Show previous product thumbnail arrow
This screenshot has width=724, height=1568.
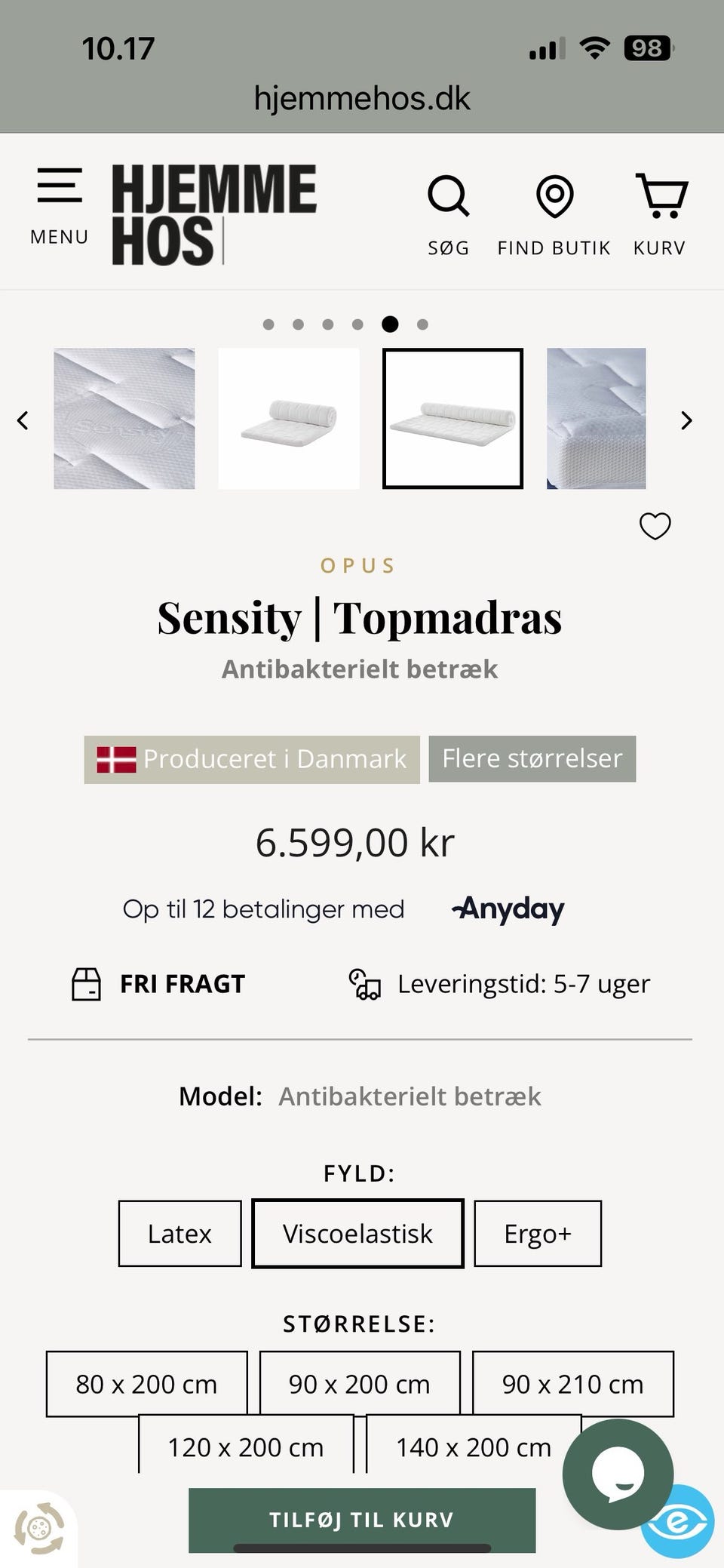(x=23, y=420)
